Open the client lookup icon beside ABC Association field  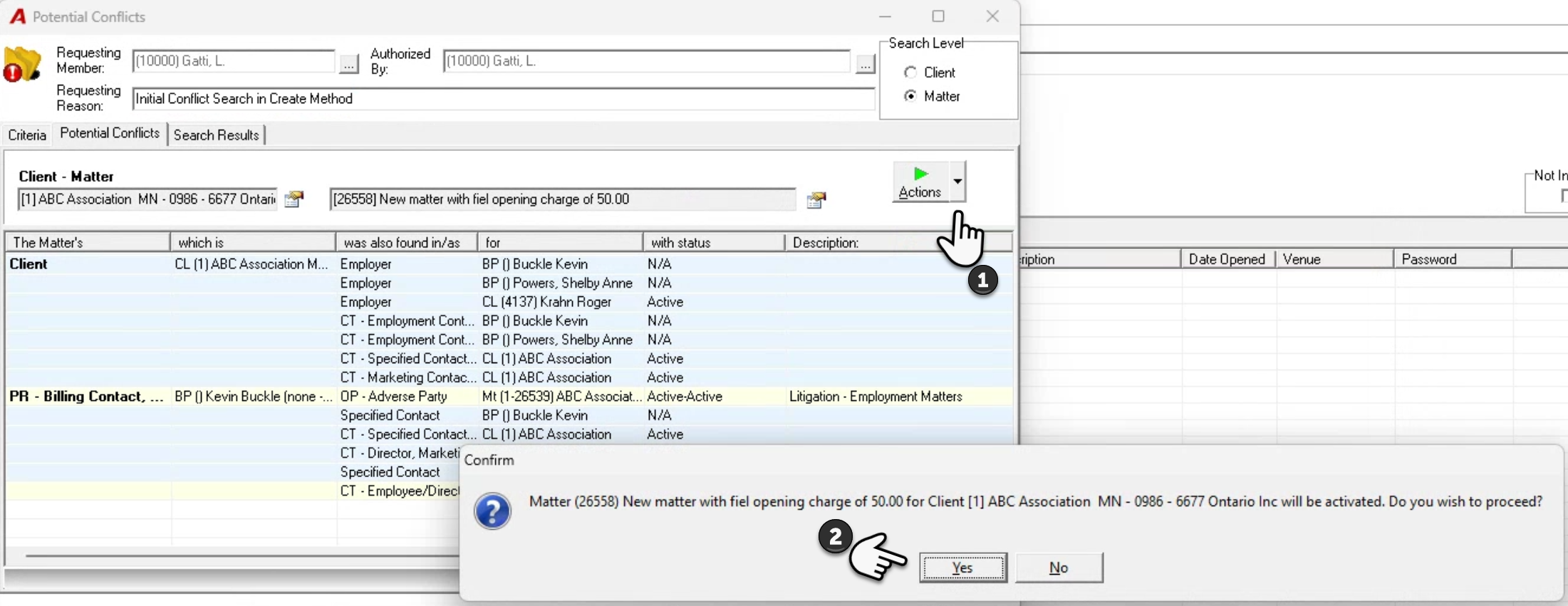click(294, 199)
